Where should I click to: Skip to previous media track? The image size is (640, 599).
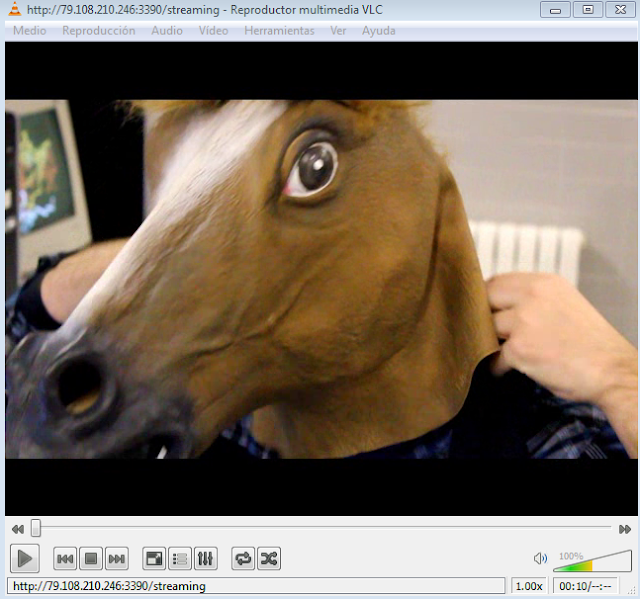[65, 559]
